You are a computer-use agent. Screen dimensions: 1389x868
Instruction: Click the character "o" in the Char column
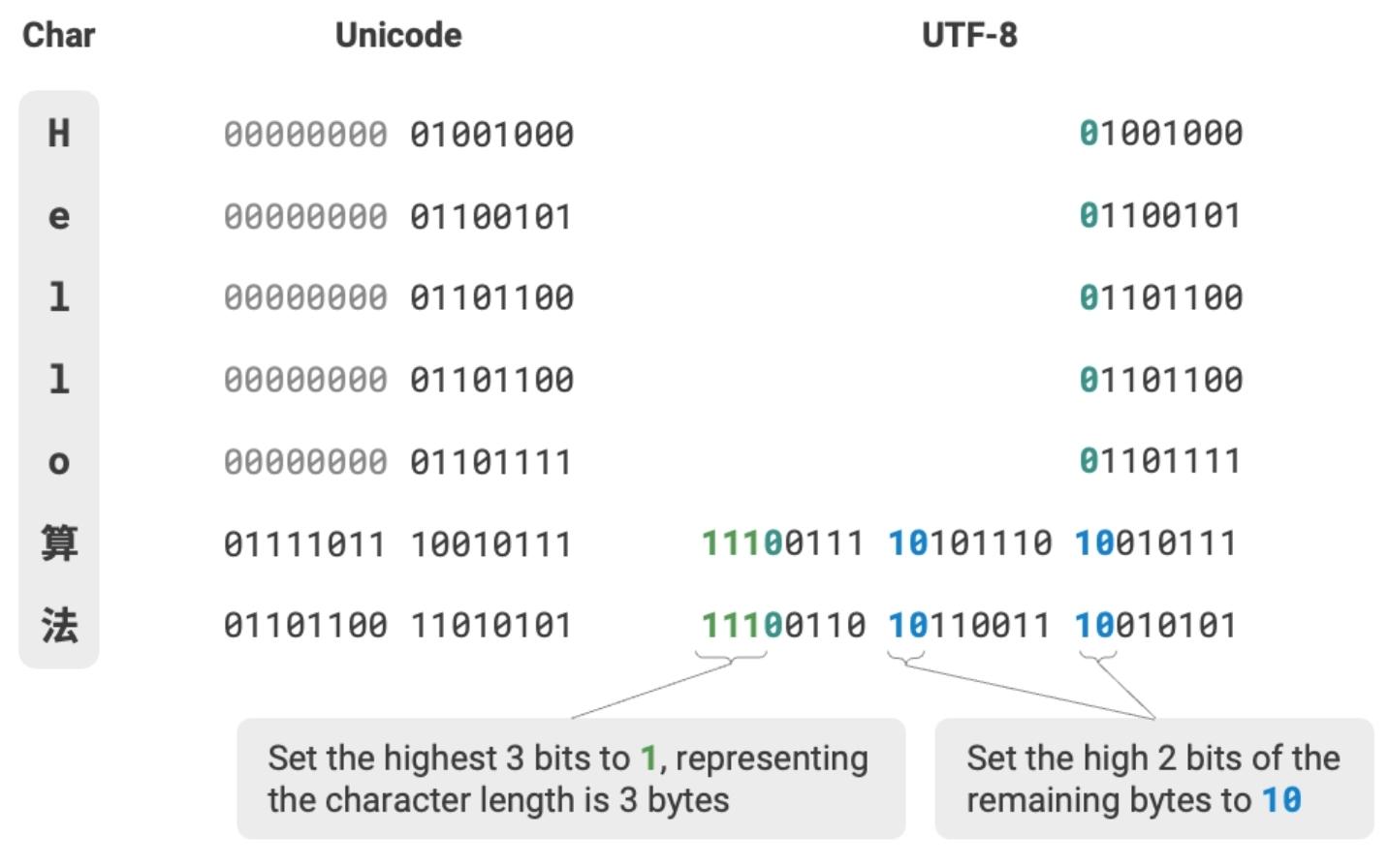point(59,462)
